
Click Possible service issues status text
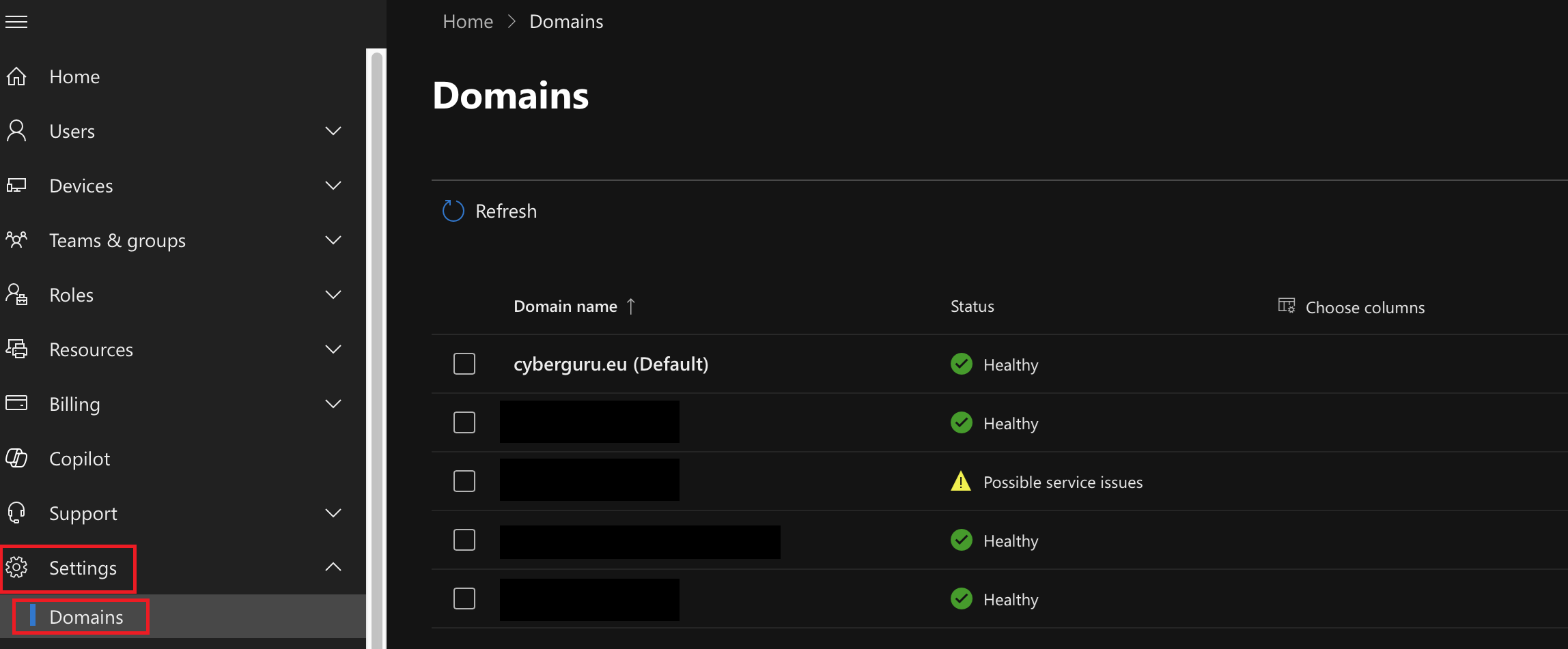(x=1063, y=482)
